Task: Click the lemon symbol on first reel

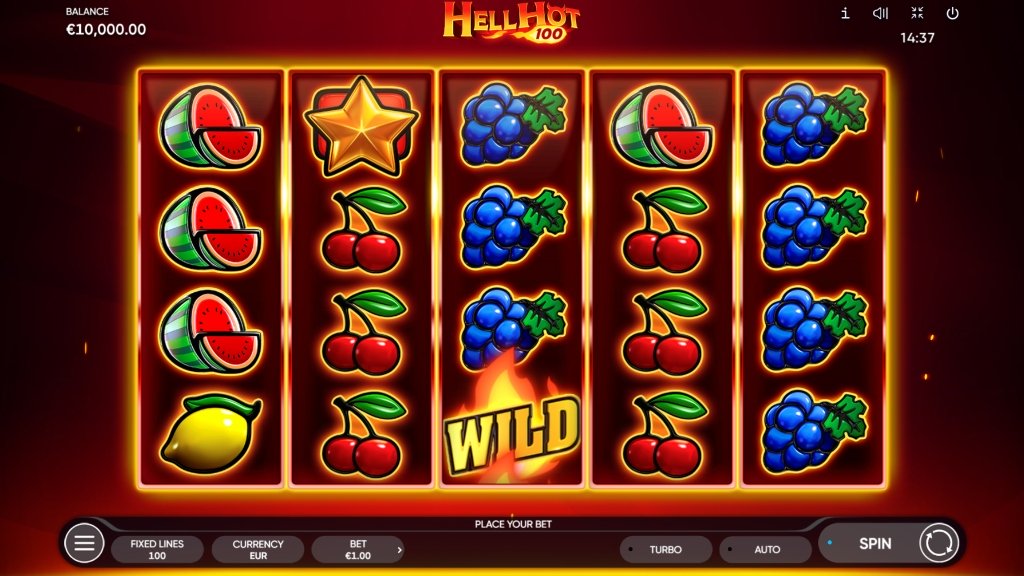Action: 210,433
